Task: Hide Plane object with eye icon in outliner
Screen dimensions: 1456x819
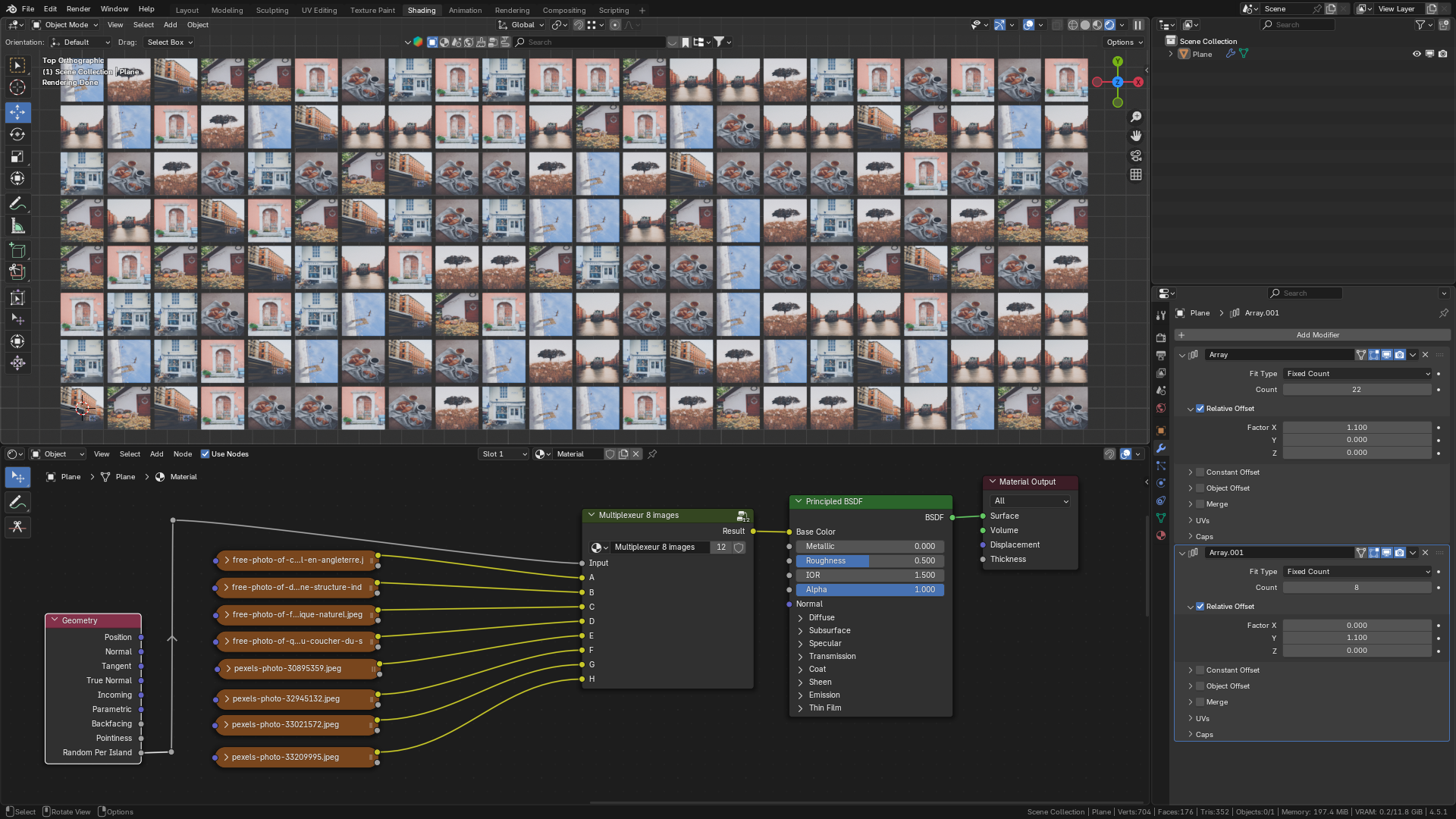Action: pos(1416,54)
